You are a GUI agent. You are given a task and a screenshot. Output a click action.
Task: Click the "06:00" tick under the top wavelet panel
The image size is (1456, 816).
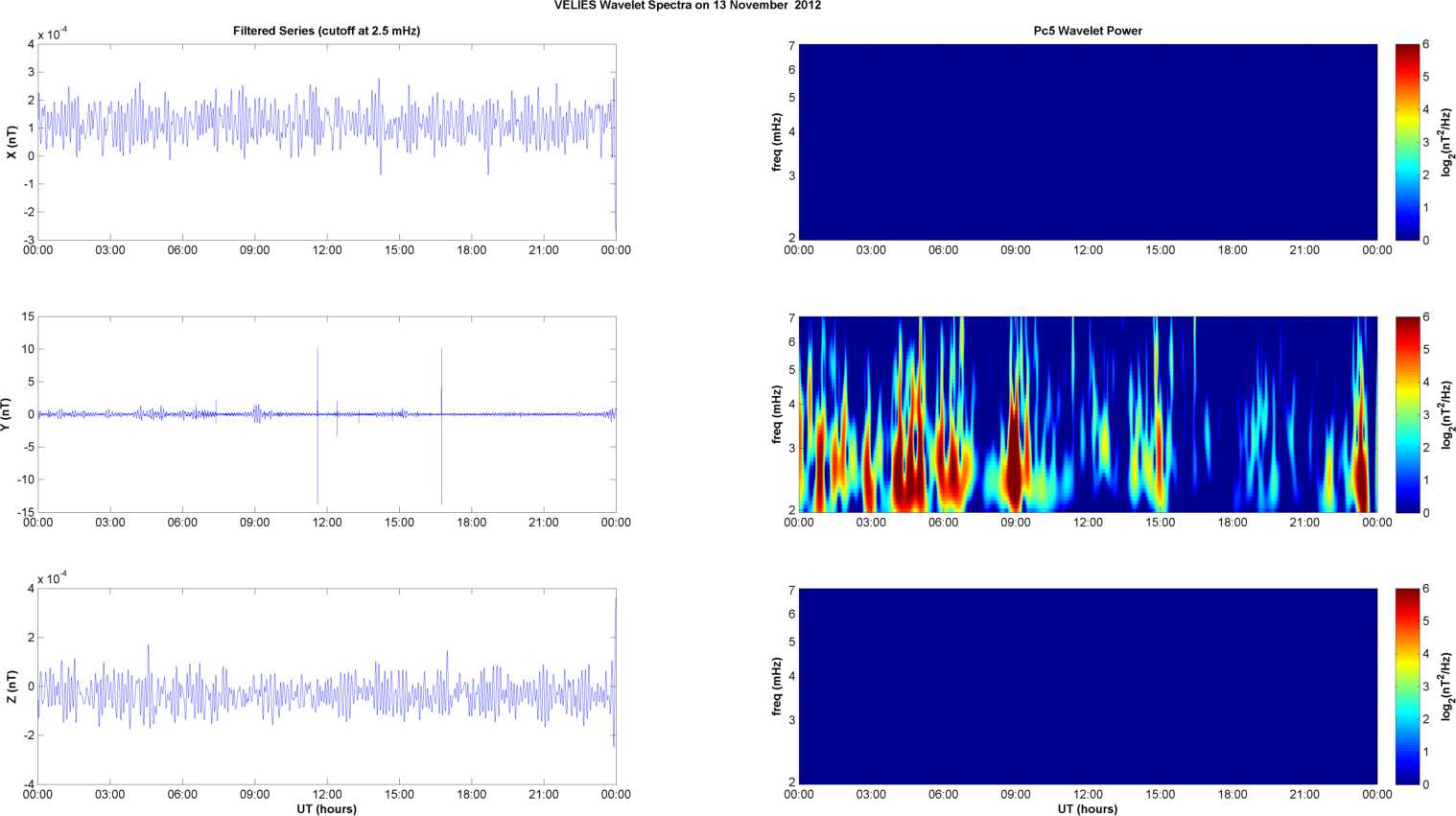click(x=943, y=250)
